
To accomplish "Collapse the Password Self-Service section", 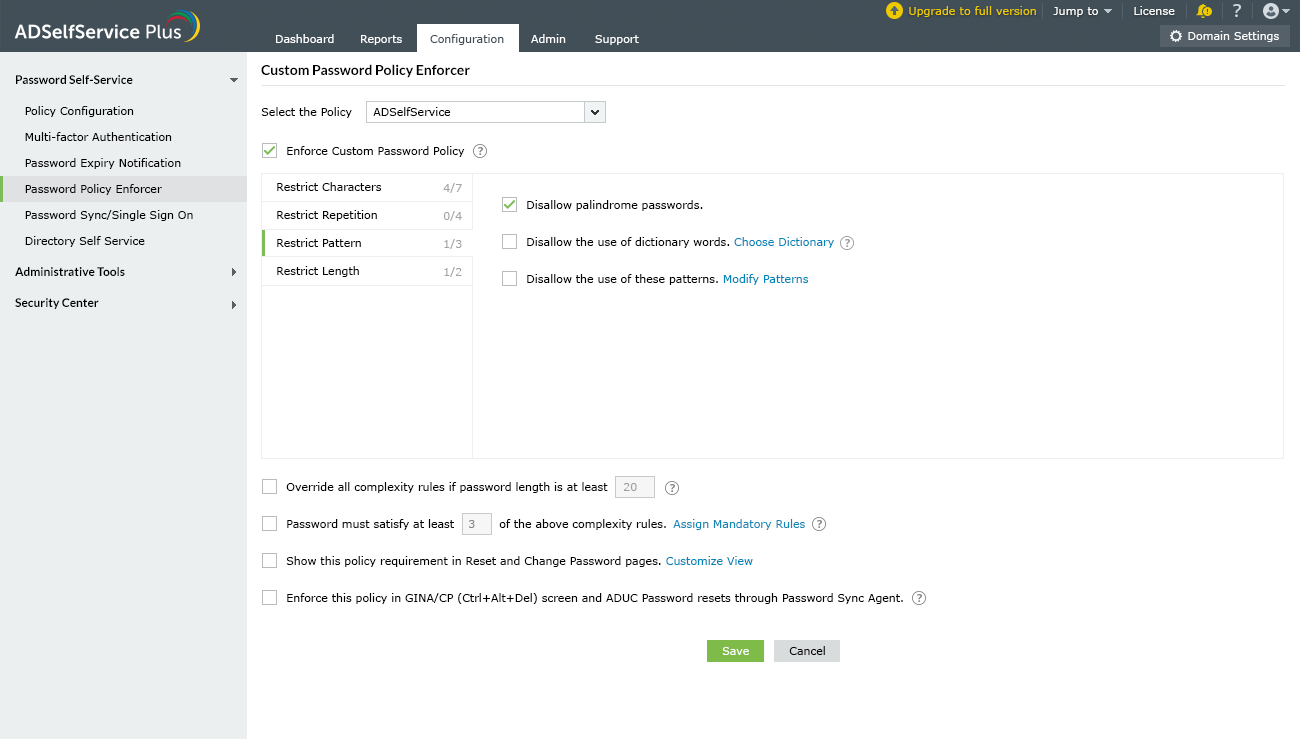I will [x=234, y=80].
